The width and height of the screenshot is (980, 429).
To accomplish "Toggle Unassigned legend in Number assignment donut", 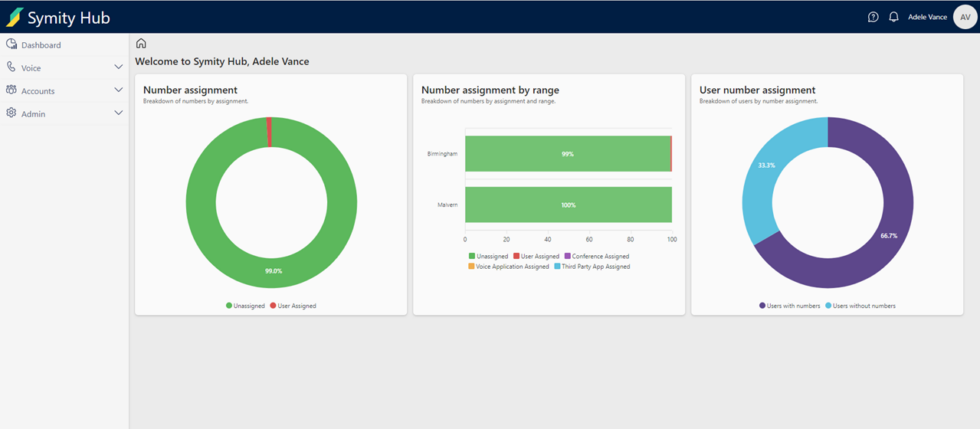I will click(246, 306).
